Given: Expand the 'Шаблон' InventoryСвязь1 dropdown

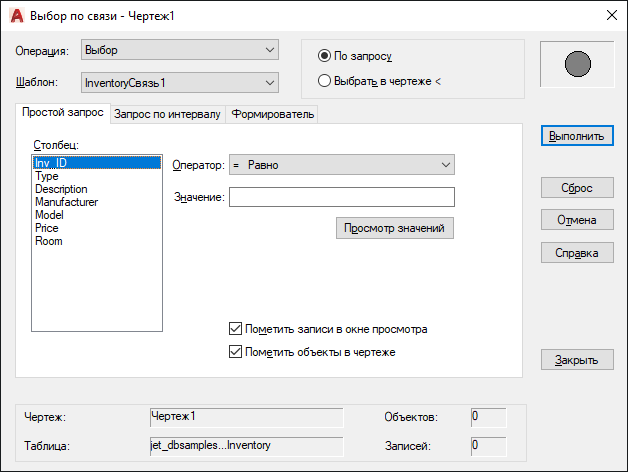Looking at the screenshot, I should pyautogui.click(x=180, y=83).
